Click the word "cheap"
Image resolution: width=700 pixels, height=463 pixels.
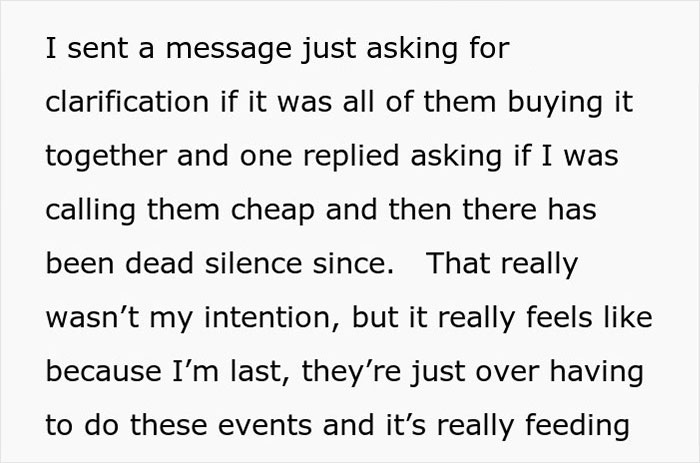272,211
